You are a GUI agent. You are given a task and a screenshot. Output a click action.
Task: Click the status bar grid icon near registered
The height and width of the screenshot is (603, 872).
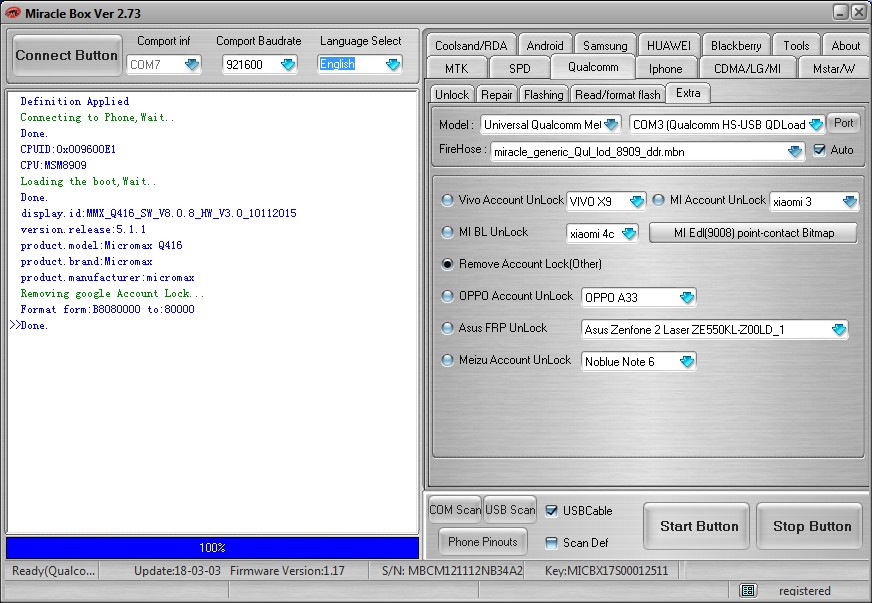(747, 590)
